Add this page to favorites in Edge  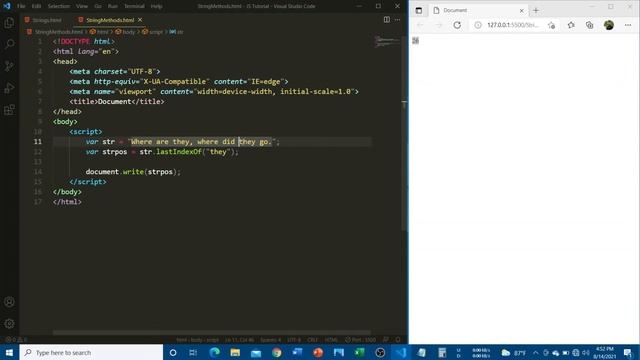pos(551,25)
